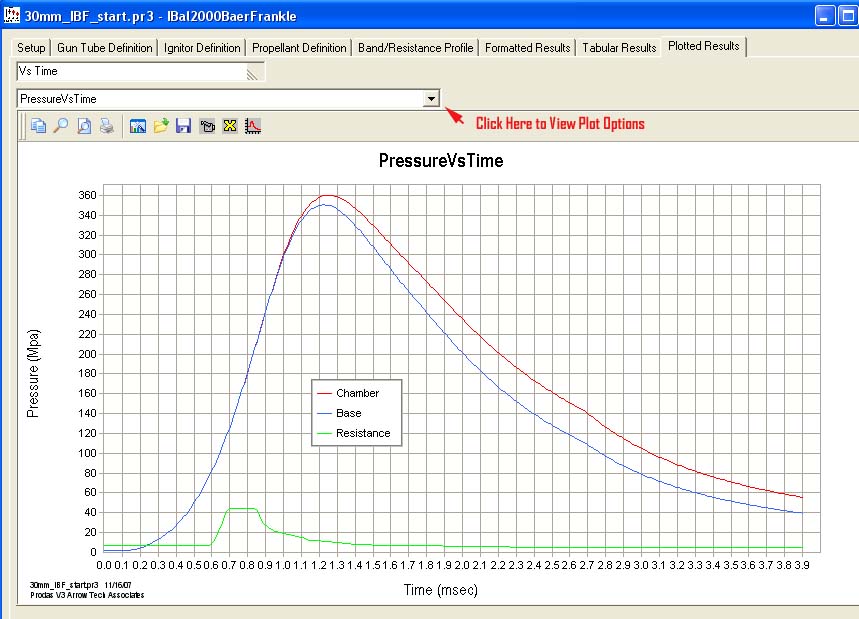Open the Gun Tube Definition tab
Image resolution: width=859 pixels, height=619 pixels.
point(105,48)
